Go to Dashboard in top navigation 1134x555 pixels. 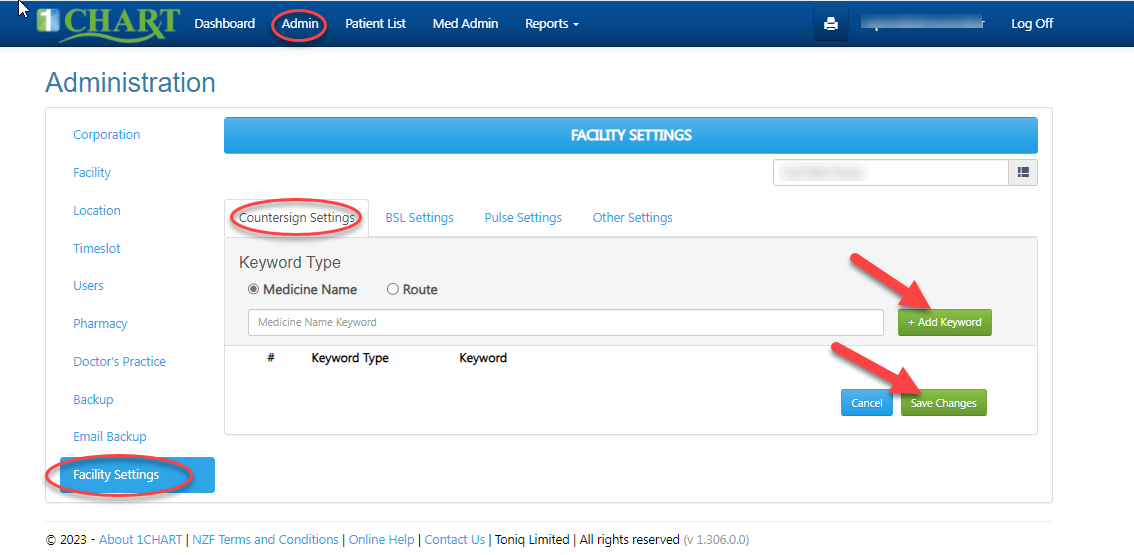click(x=224, y=24)
